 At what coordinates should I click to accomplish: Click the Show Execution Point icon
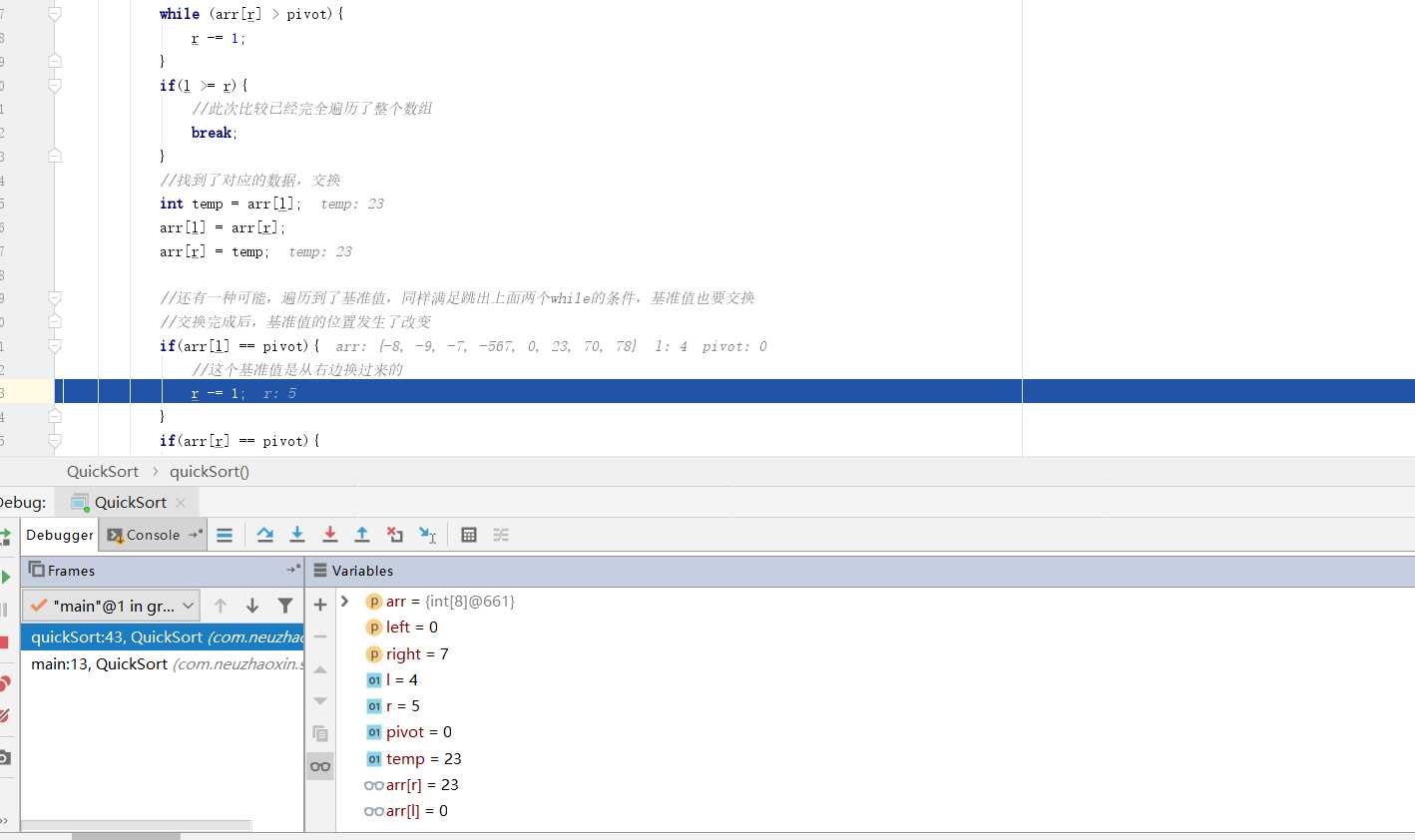coord(225,535)
